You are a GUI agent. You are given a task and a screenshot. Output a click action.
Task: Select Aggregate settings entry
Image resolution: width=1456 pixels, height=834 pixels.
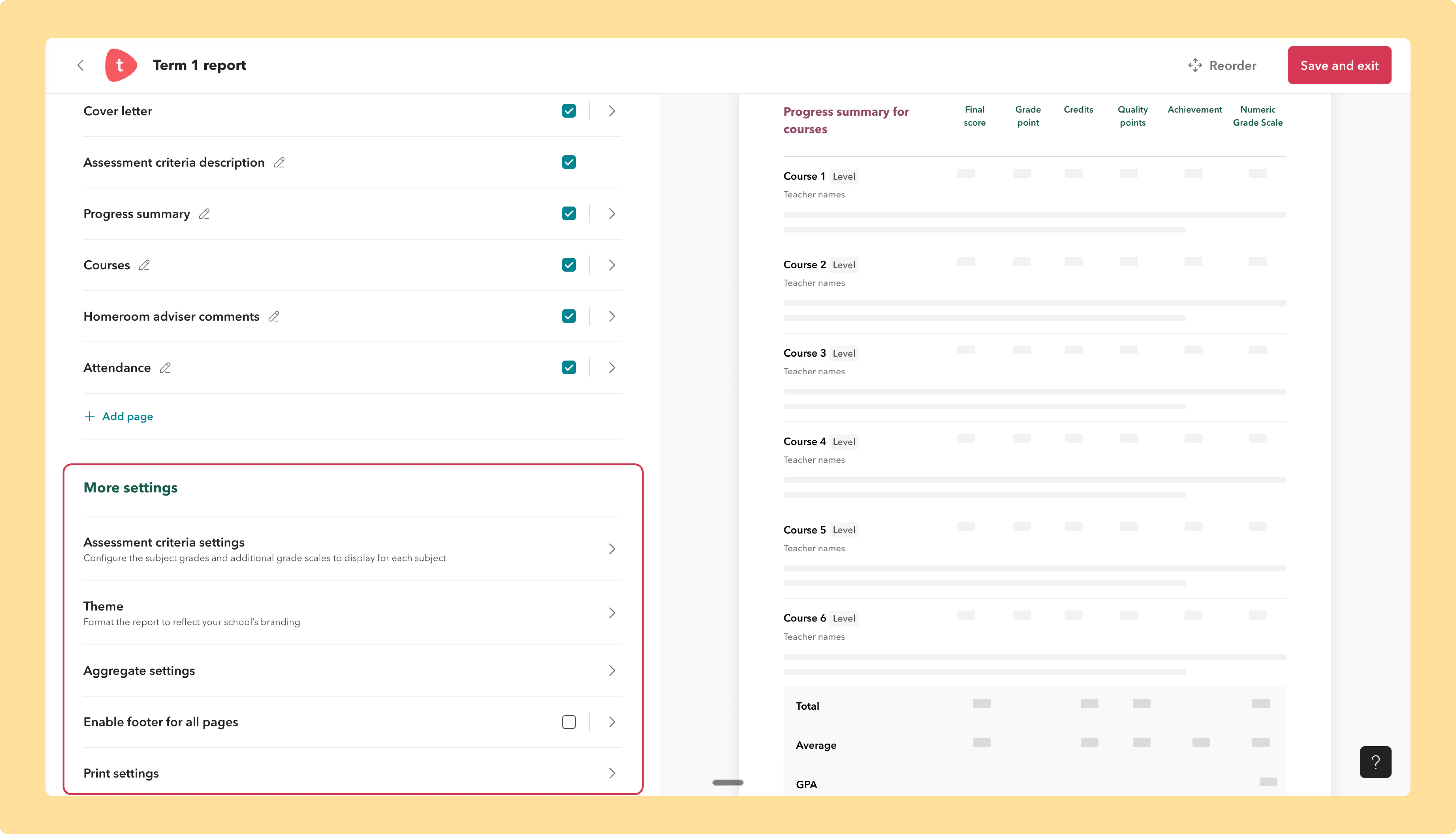[352, 671]
